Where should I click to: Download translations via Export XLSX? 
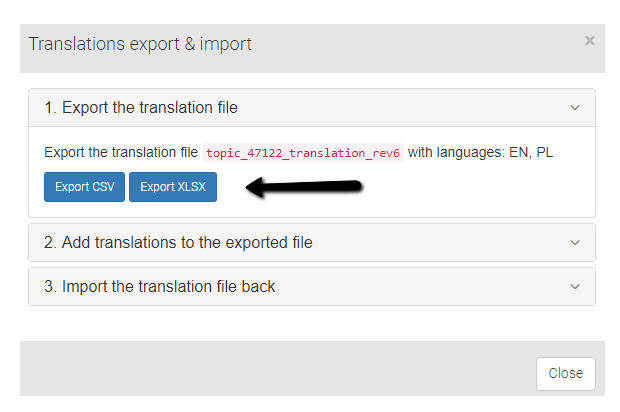173,187
